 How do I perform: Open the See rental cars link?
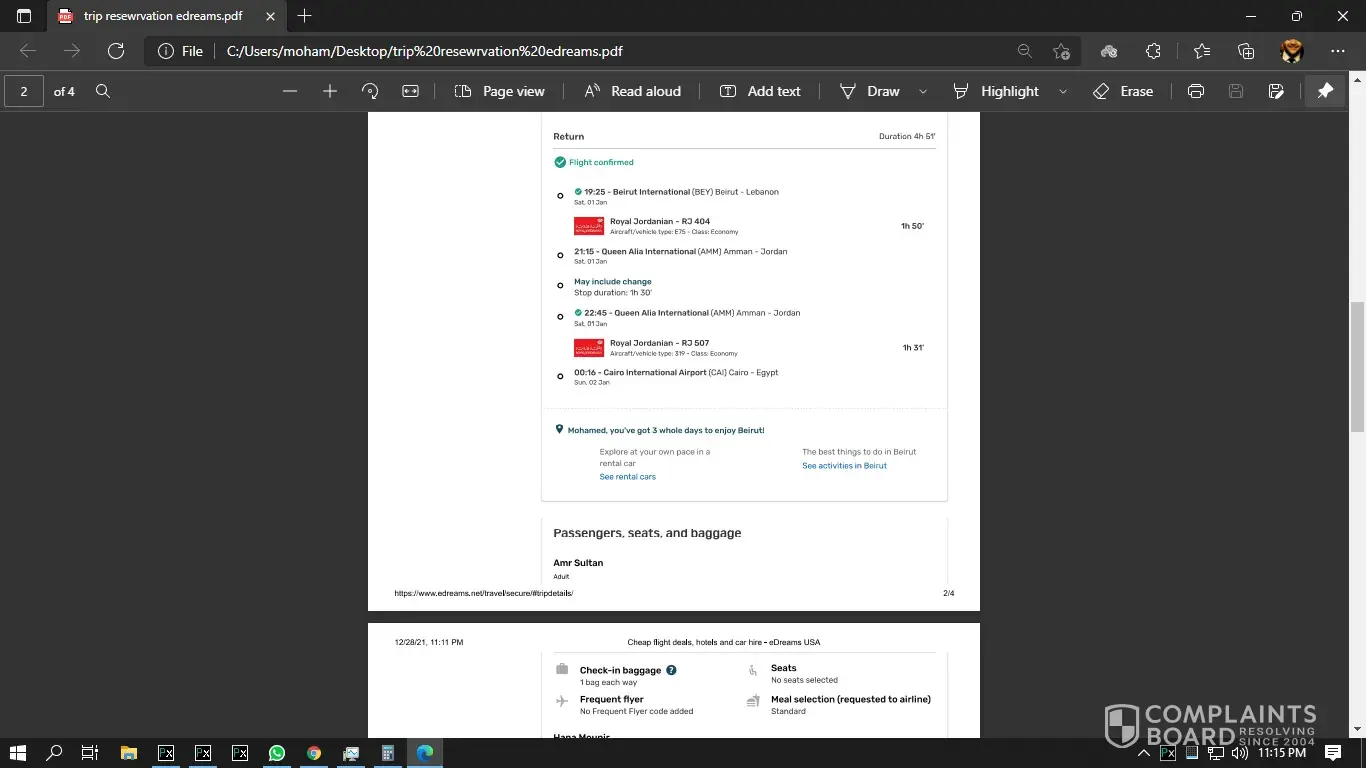(x=627, y=477)
